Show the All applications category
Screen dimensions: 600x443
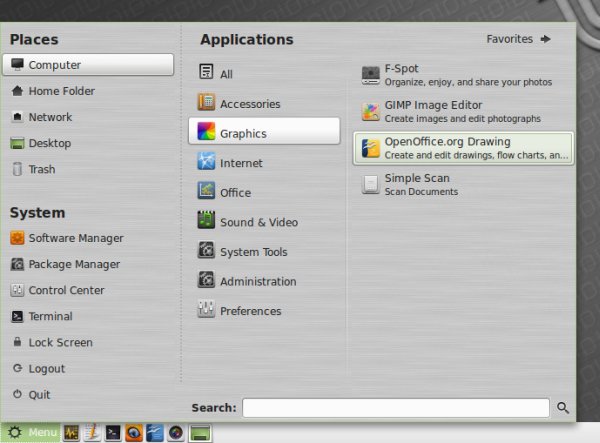[x=226, y=74]
